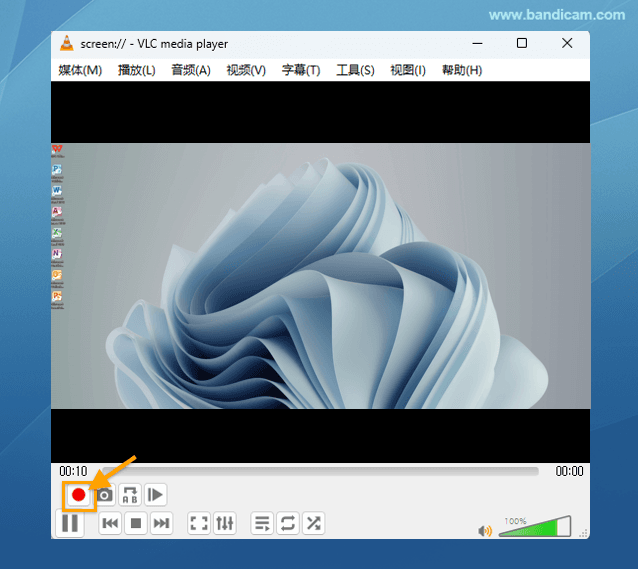Click the elapsed time 00:10
Image resolution: width=638 pixels, height=569 pixels.
tap(73, 471)
